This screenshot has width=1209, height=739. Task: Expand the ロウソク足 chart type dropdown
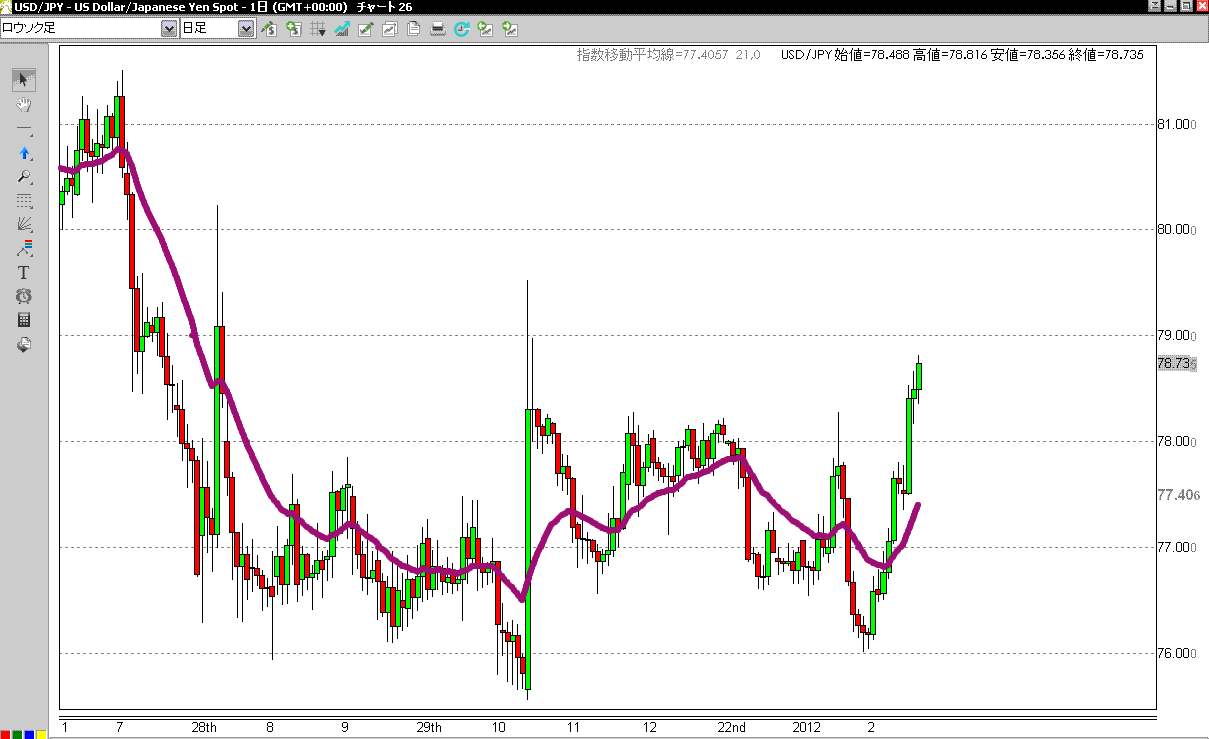(x=168, y=29)
